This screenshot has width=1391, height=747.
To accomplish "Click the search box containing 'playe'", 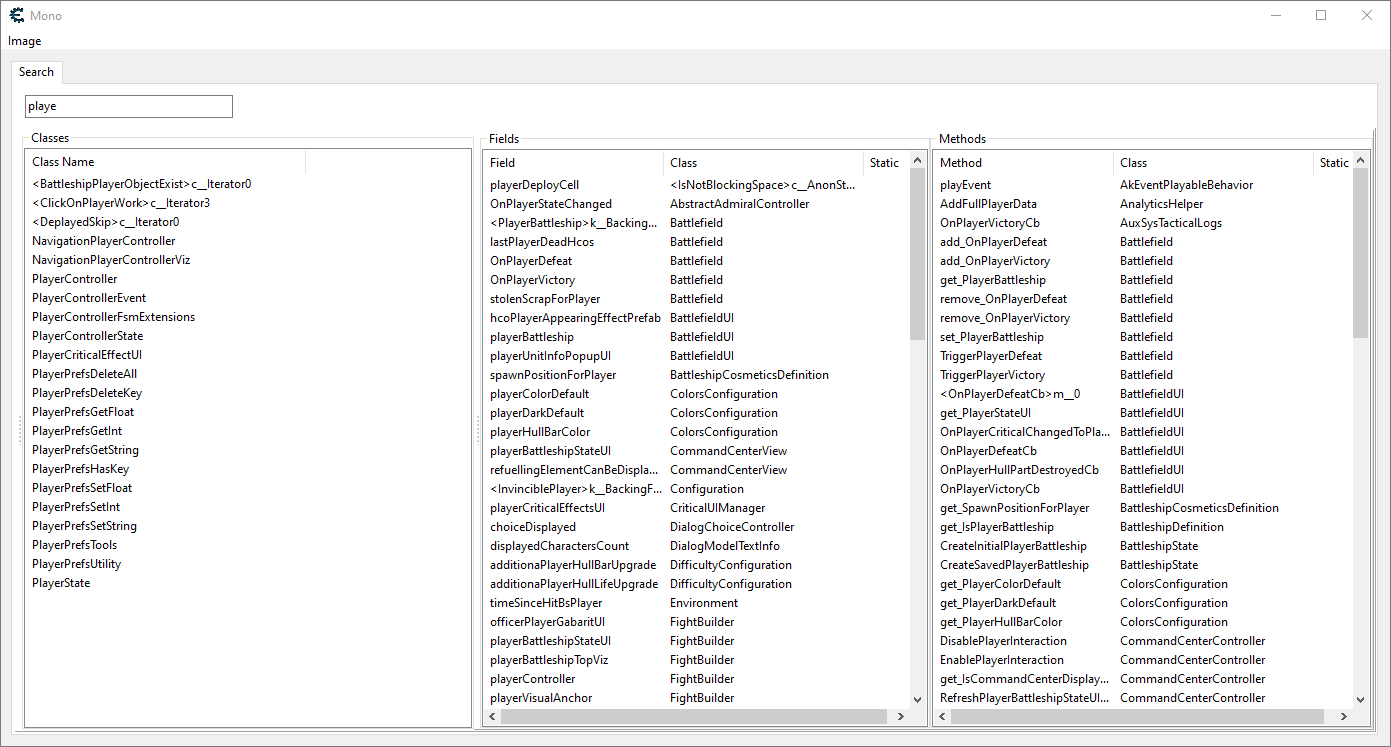I will click(x=128, y=106).
